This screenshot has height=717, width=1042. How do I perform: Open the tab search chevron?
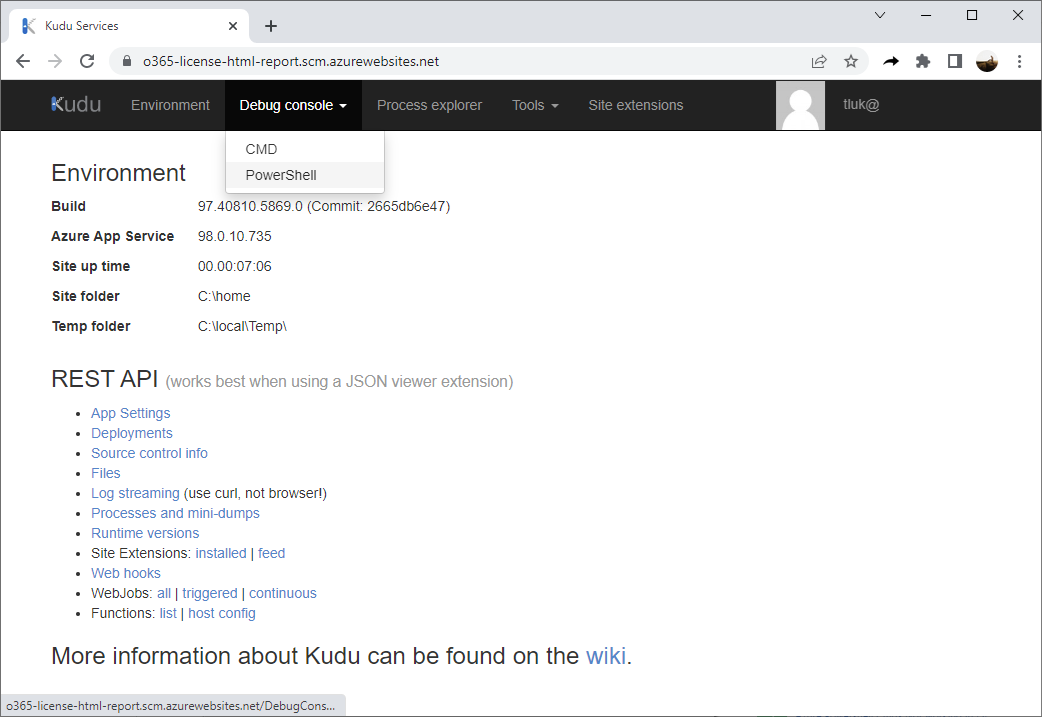880,15
